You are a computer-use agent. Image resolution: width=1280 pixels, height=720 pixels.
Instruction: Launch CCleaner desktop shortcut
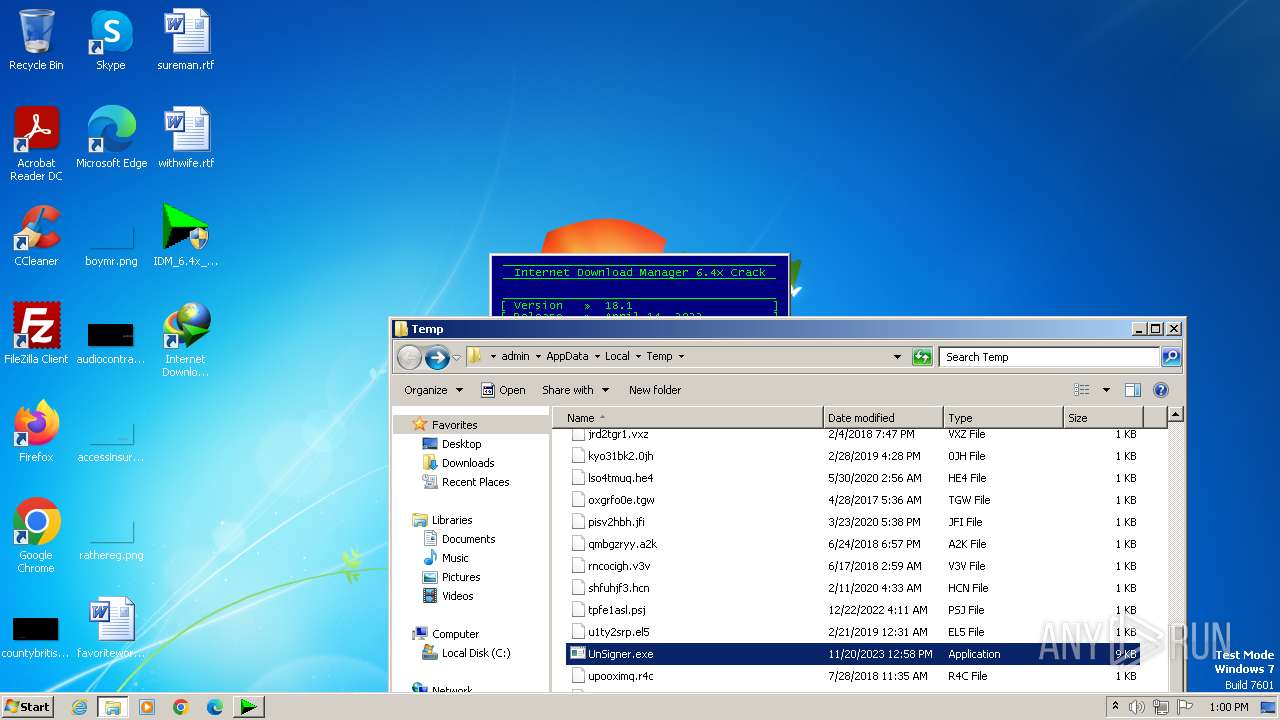pos(36,235)
